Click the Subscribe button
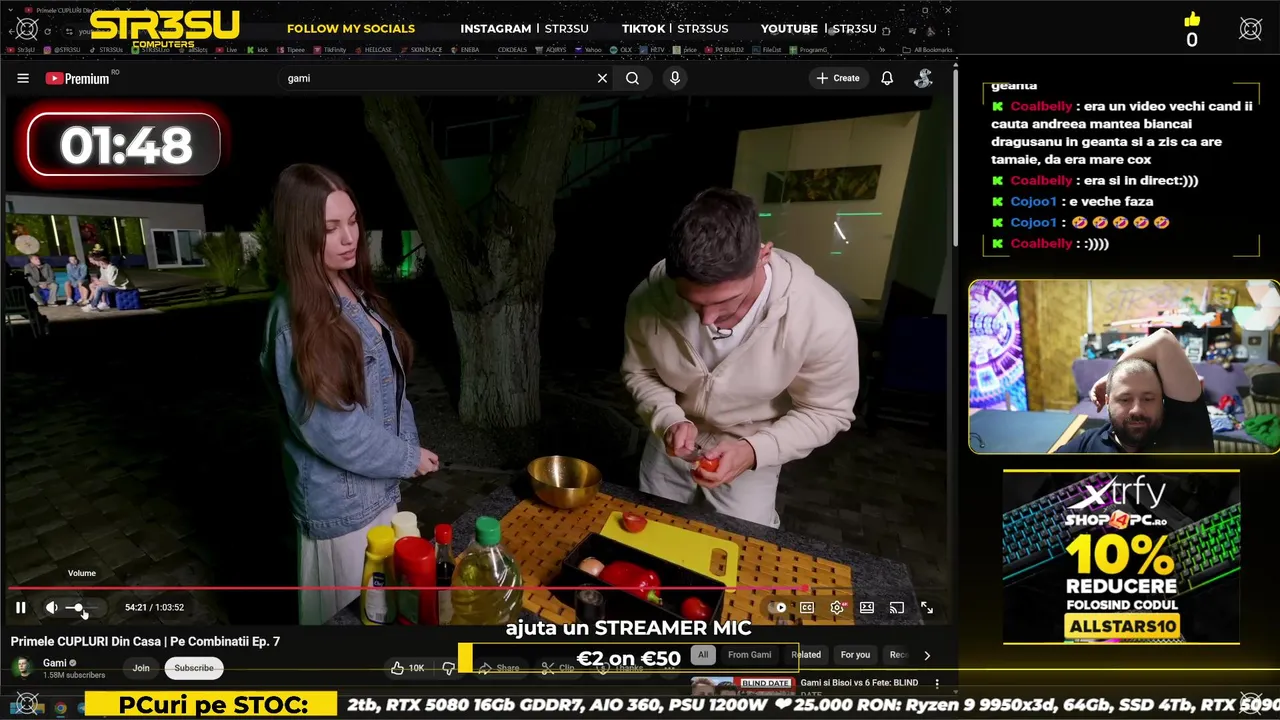 194,668
